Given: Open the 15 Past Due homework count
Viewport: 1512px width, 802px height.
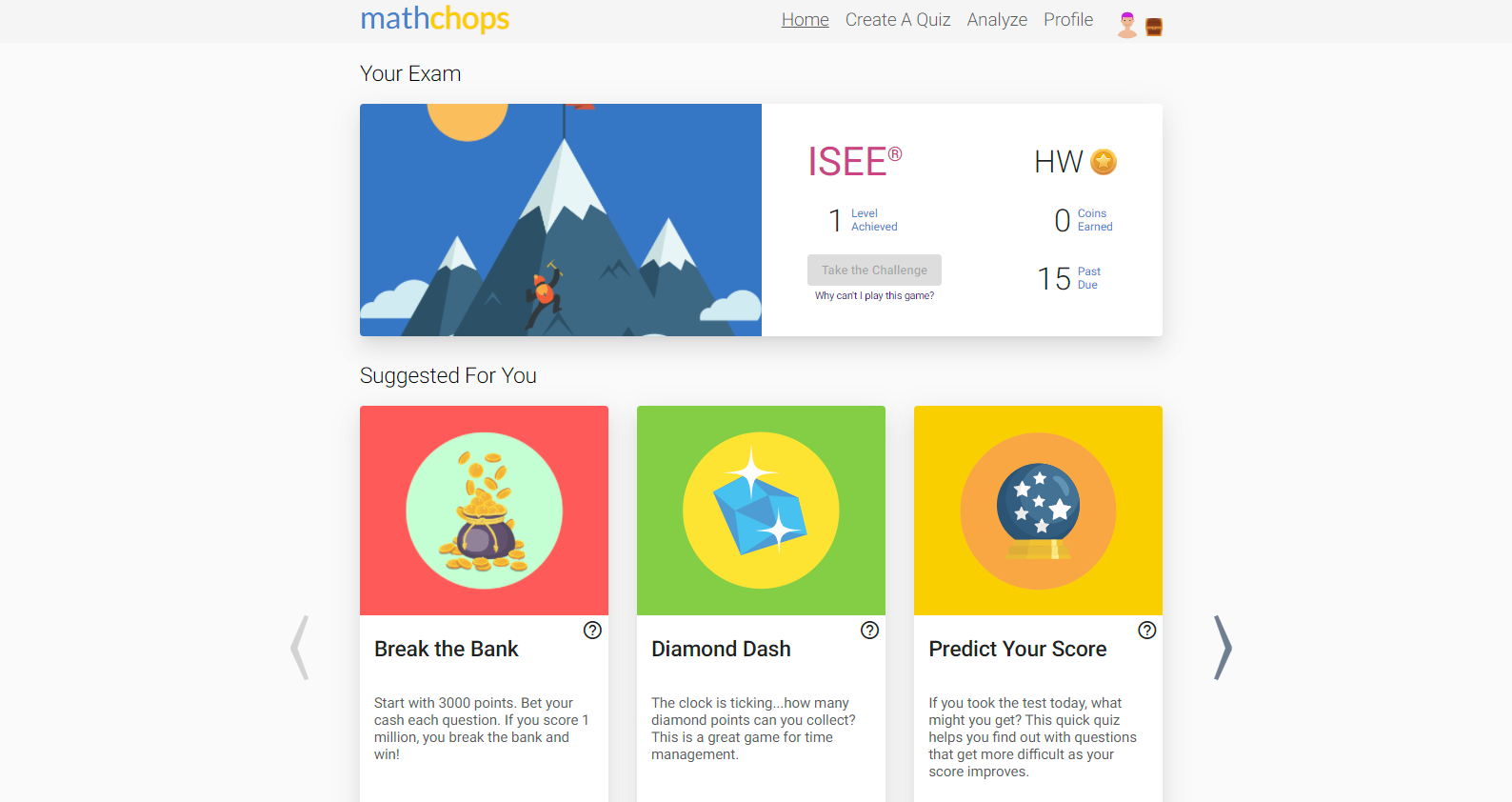Looking at the screenshot, I should [x=1069, y=278].
